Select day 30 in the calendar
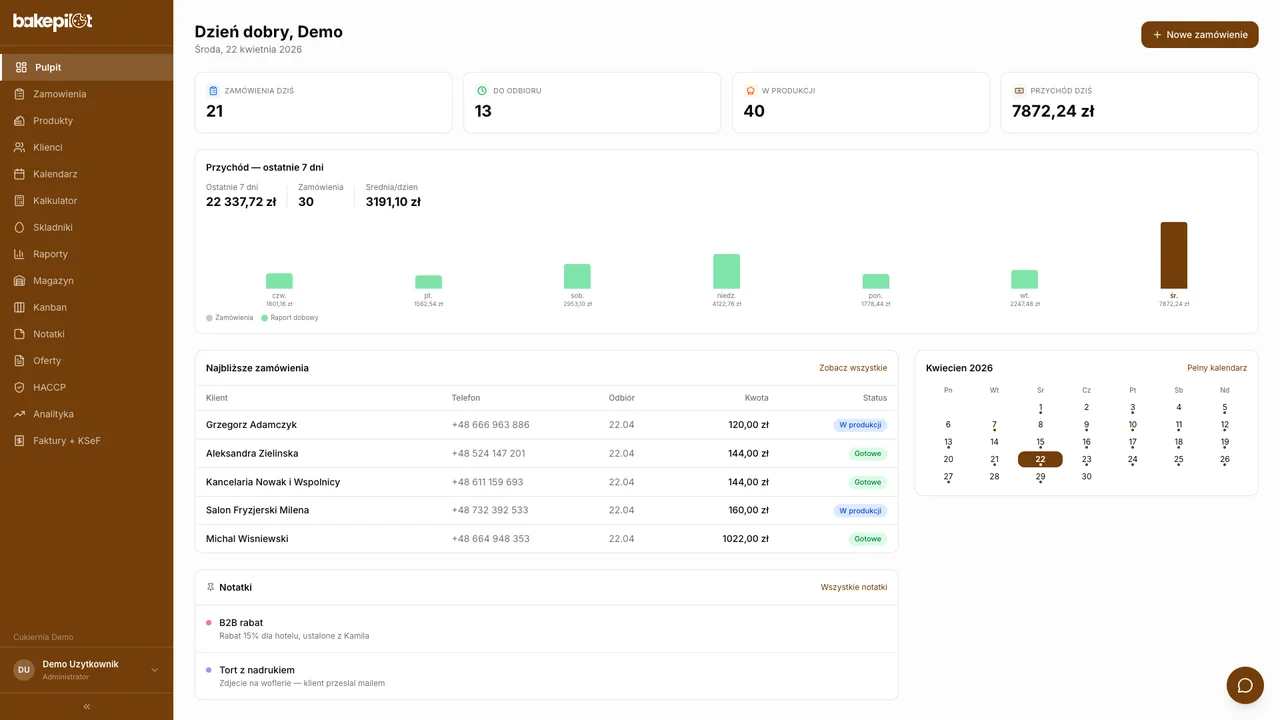This screenshot has width=1280, height=720. pos(1086,477)
